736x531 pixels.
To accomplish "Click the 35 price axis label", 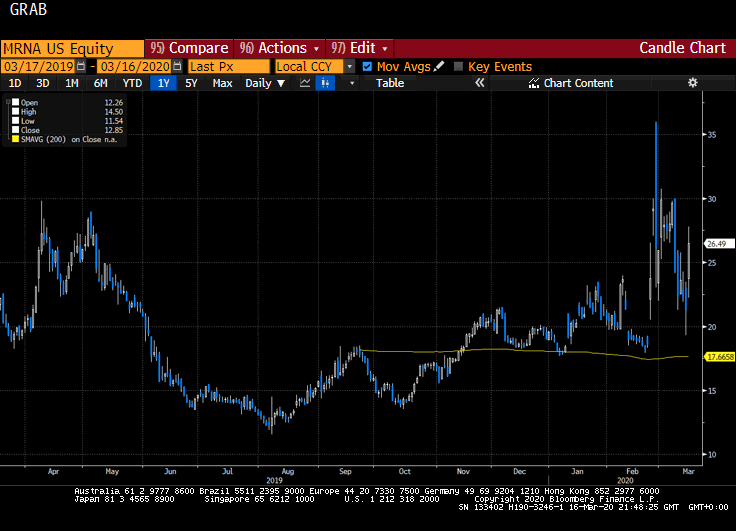I will [x=712, y=135].
